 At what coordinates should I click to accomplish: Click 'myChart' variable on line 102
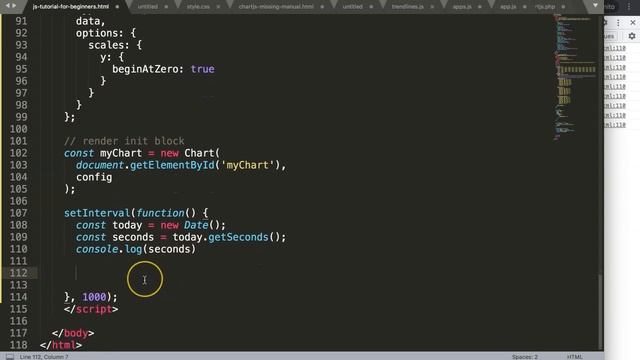121,153
